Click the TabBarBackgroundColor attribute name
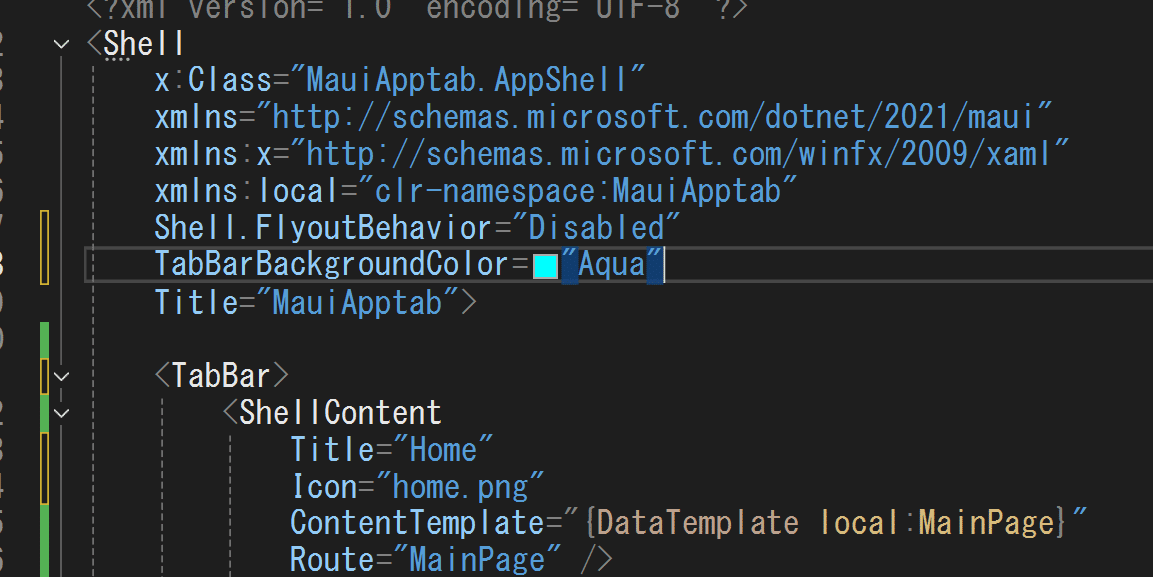Screen dimensions: 1153x577 [332, 265]
